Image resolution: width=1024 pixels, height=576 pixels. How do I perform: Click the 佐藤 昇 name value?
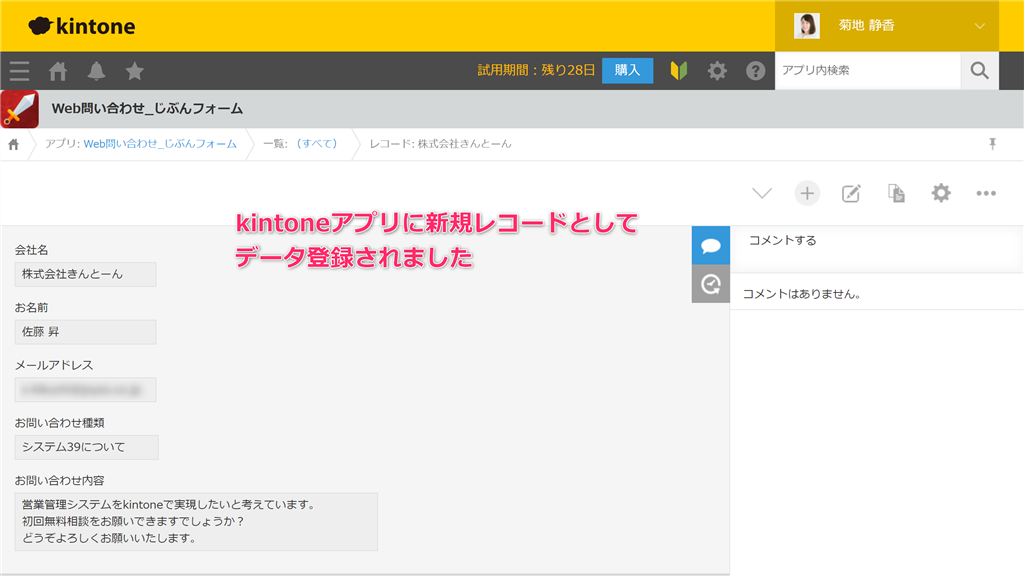tap(86, 332)
